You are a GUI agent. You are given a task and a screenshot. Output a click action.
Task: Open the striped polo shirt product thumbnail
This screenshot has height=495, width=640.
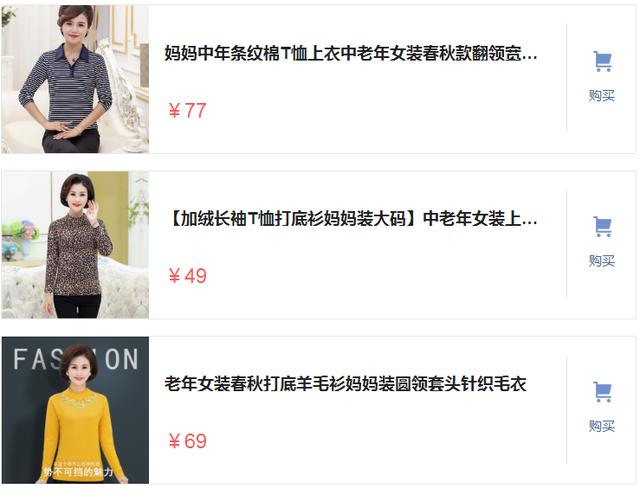click(x=75, y=79)
